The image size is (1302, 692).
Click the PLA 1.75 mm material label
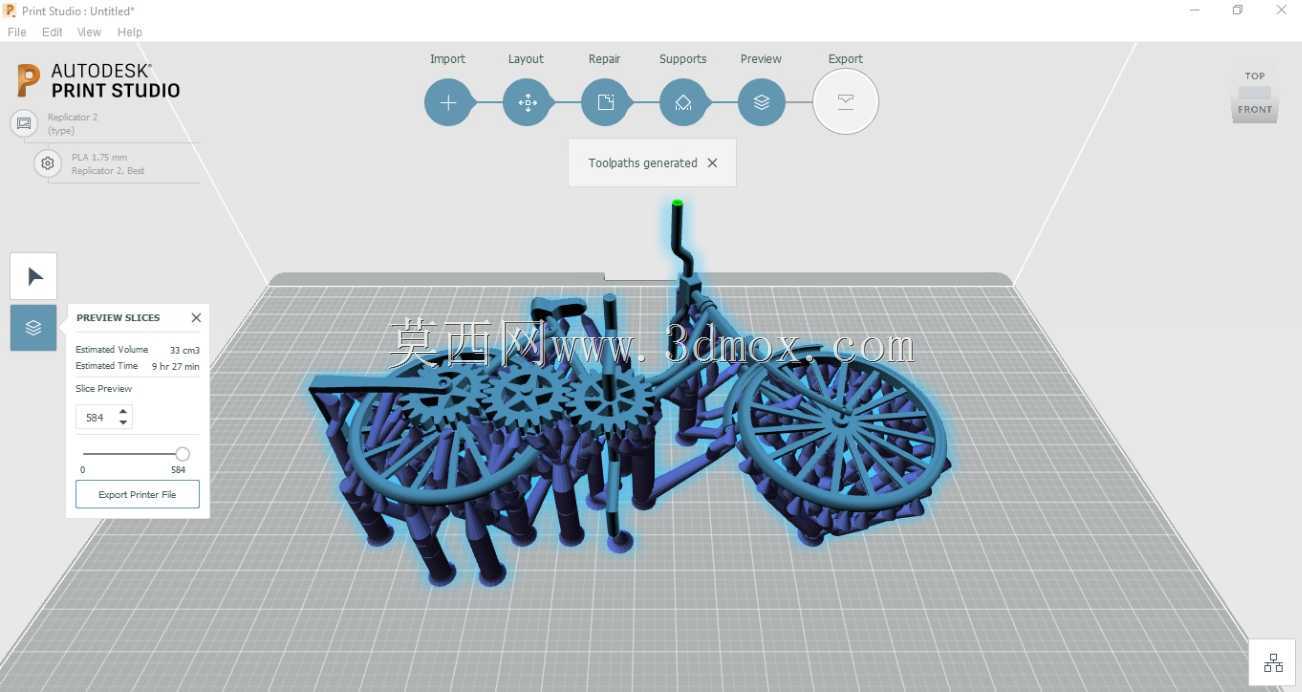click(99, 157)
